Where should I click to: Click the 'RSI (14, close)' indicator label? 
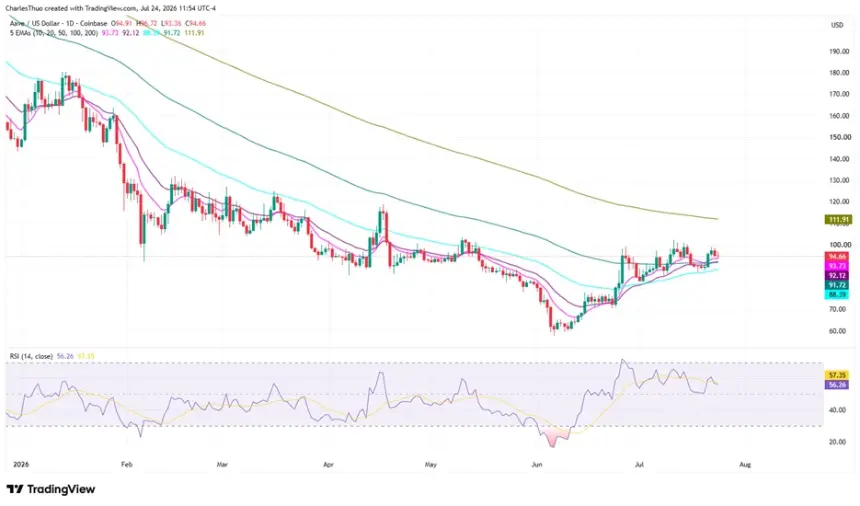[x=31, y=356]
